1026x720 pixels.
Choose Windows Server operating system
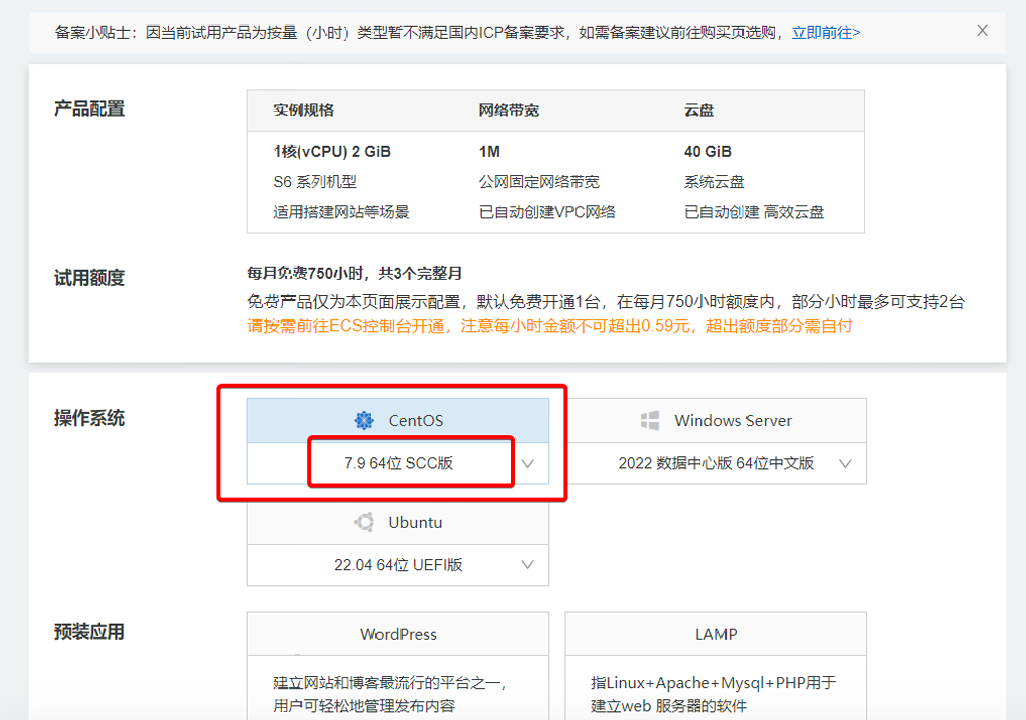pyautogui.click(x=716, y=420)
